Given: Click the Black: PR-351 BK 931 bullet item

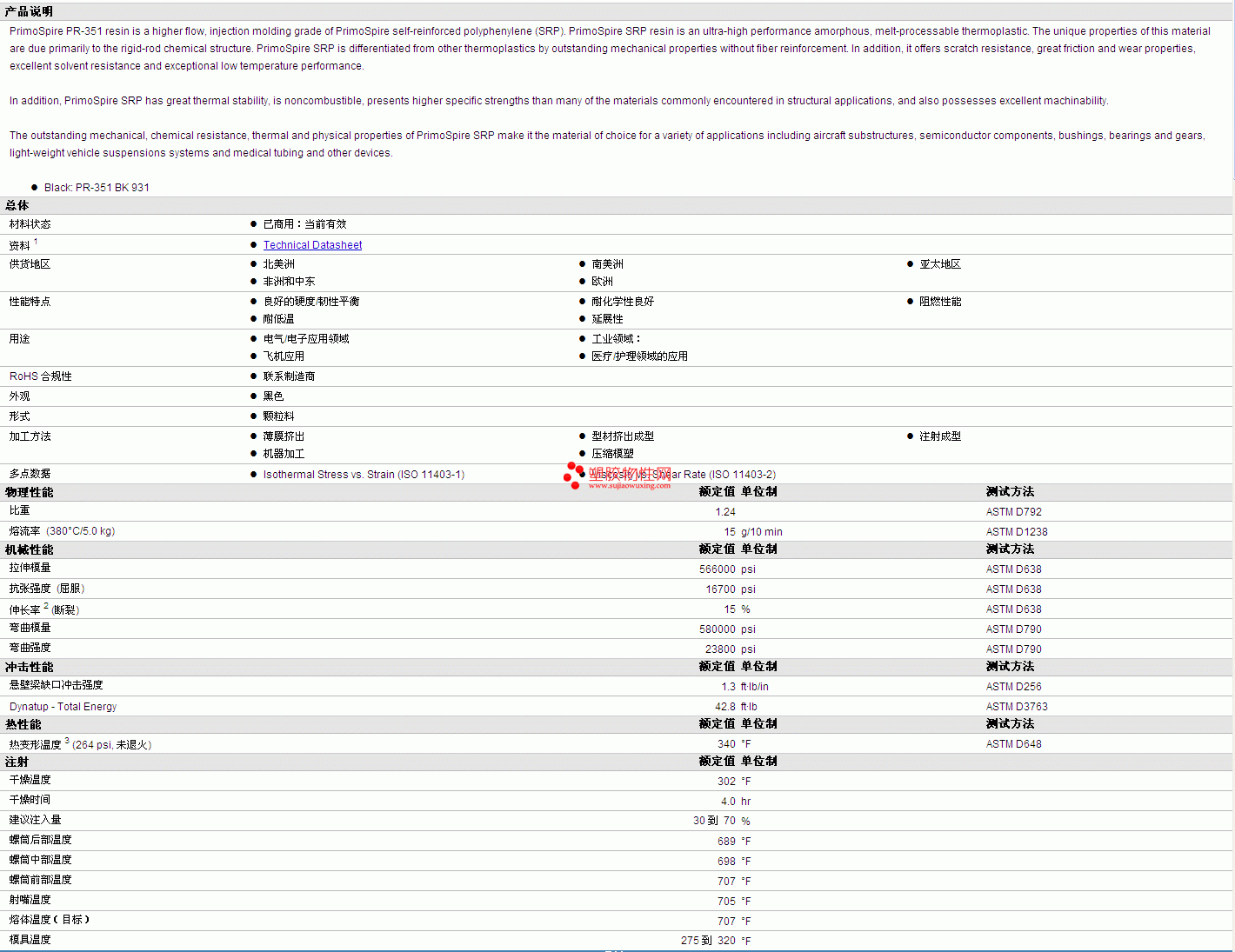Looking at the screenshot, I should click(97, 188).
